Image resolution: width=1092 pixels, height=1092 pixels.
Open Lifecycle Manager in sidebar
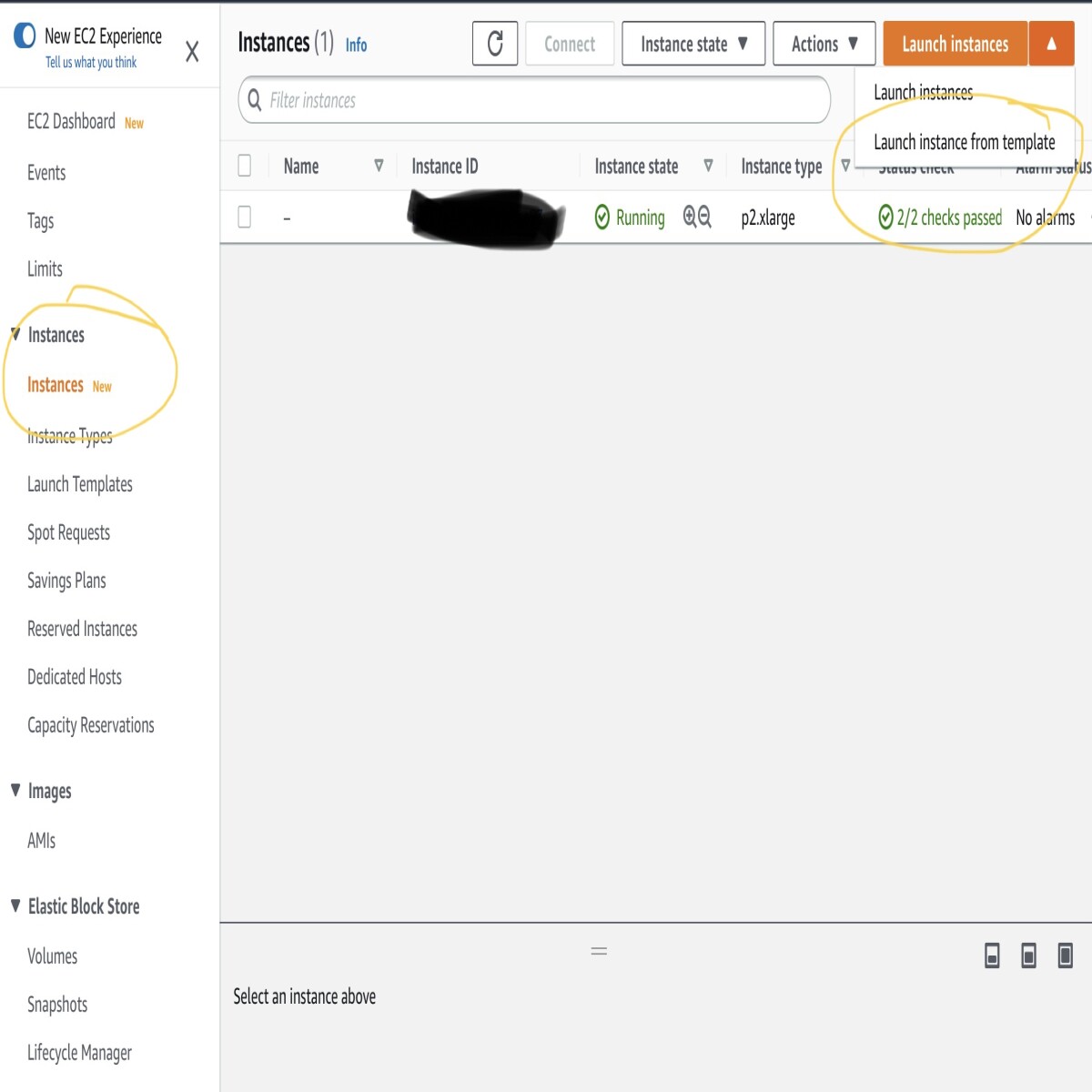(x=79, y=1053)
